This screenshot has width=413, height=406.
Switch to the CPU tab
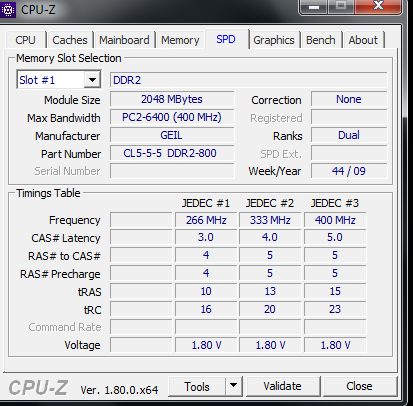(25, 40)
